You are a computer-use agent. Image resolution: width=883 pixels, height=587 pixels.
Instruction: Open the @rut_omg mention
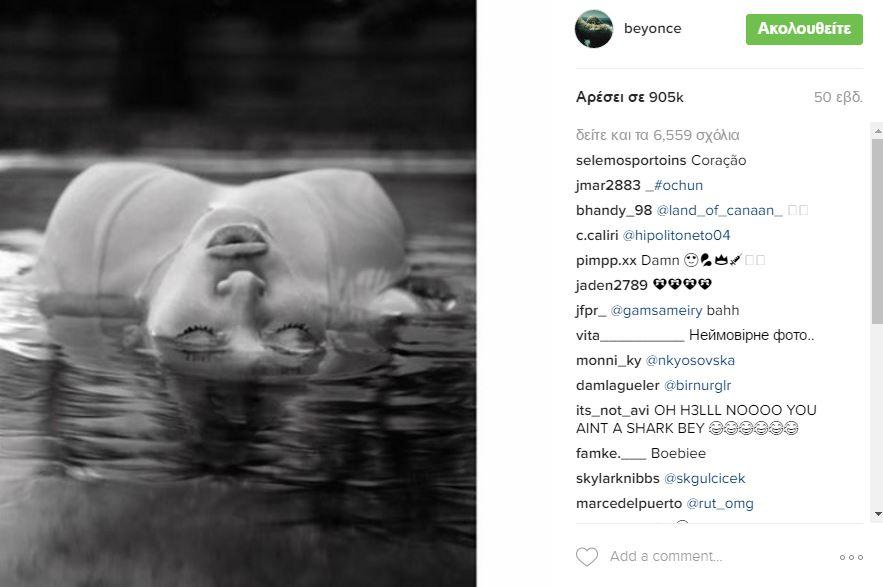[720, 504]
